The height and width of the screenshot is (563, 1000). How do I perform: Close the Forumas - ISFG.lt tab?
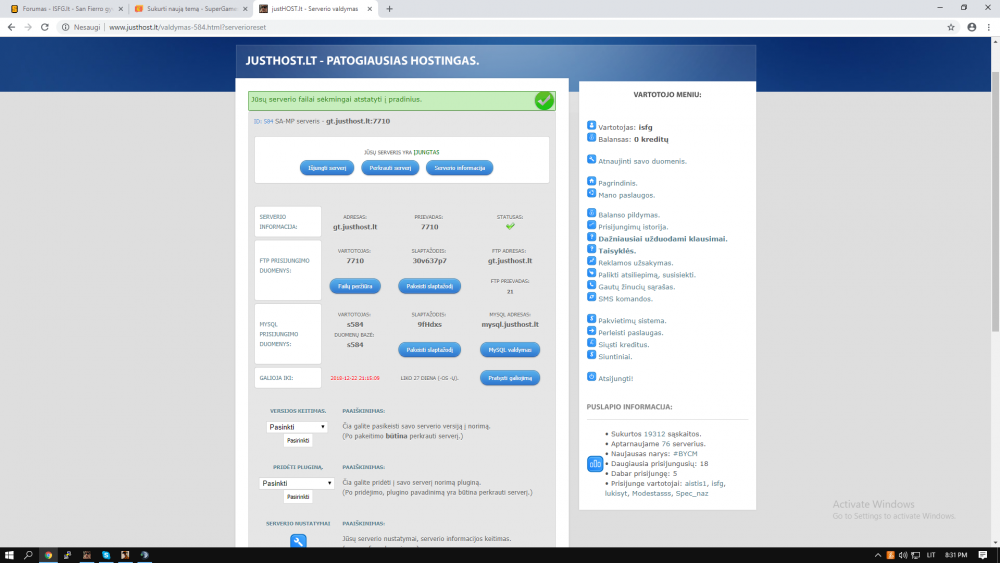(121, 9)
